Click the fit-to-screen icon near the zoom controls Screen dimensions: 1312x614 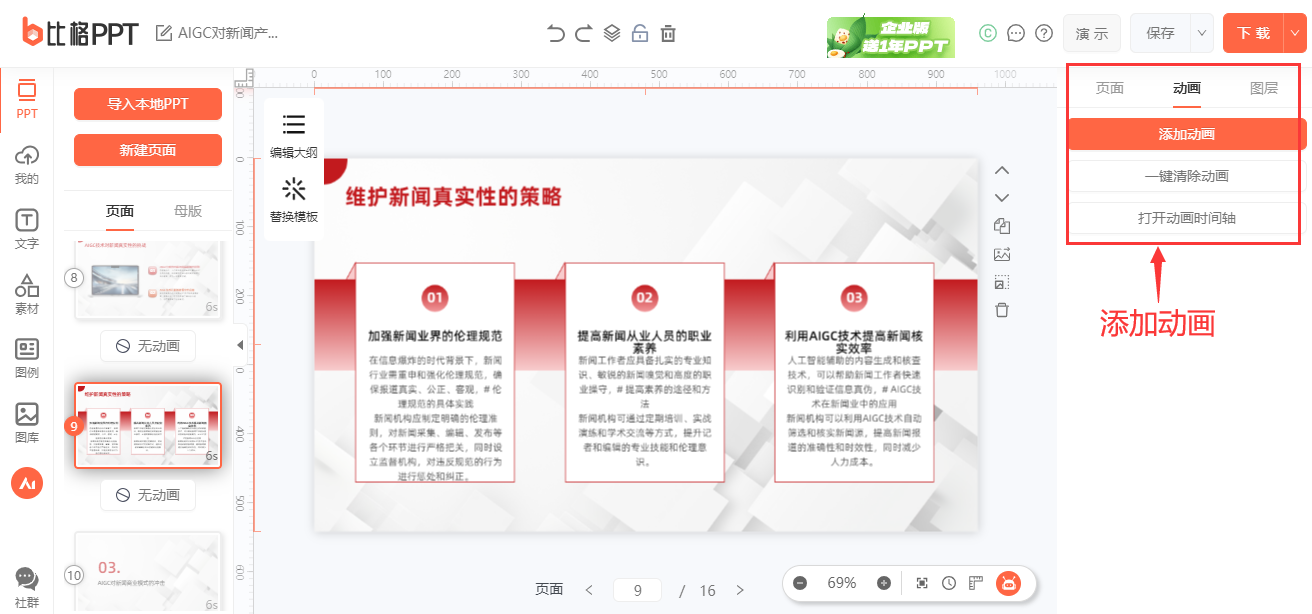click(922, 583)
